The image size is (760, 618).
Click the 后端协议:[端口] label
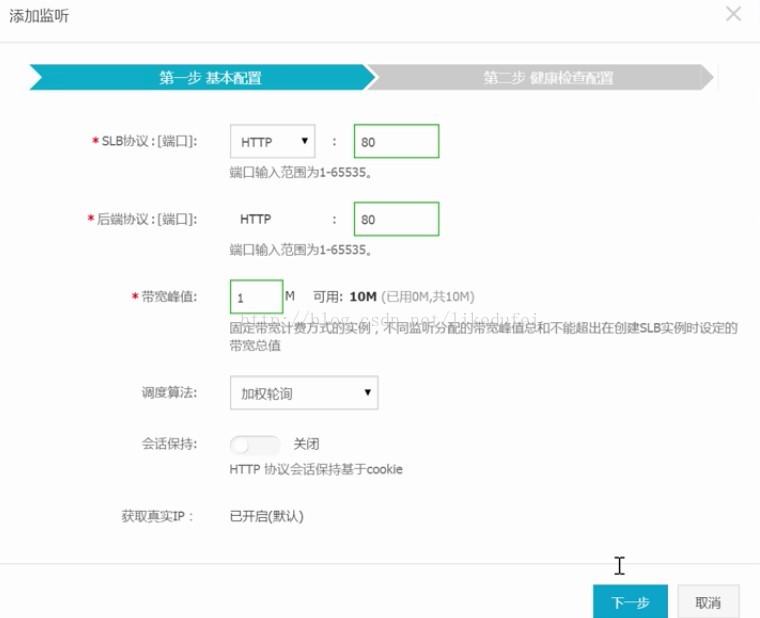[147, 219]
